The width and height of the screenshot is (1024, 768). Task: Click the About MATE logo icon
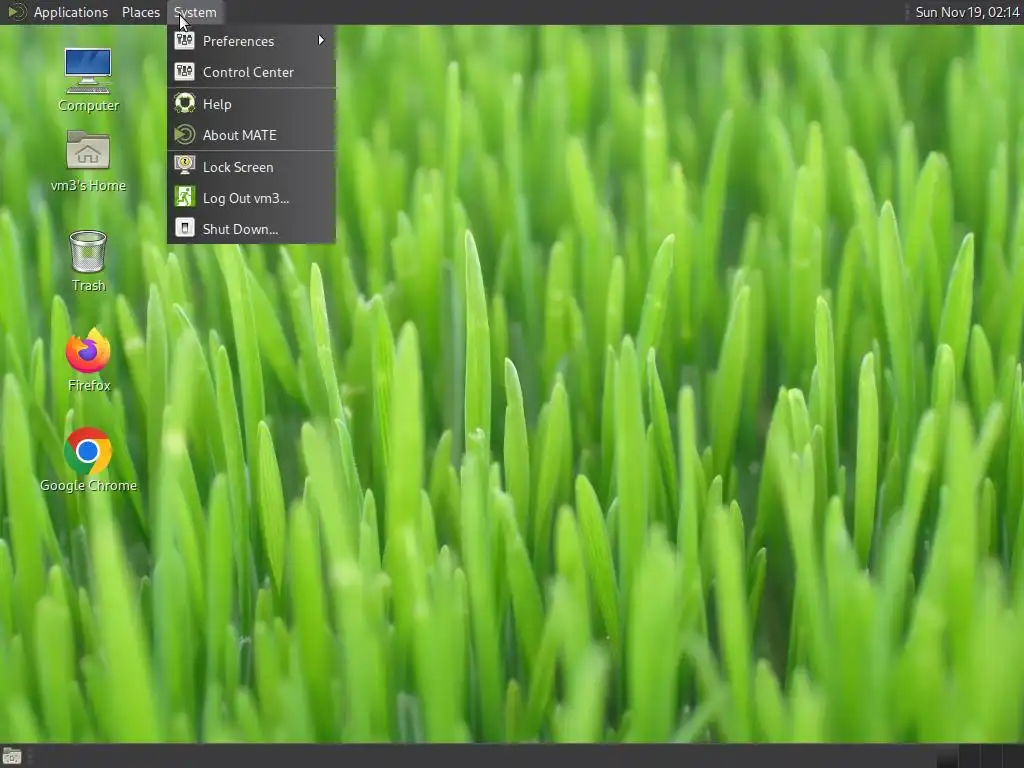point(185,135)
